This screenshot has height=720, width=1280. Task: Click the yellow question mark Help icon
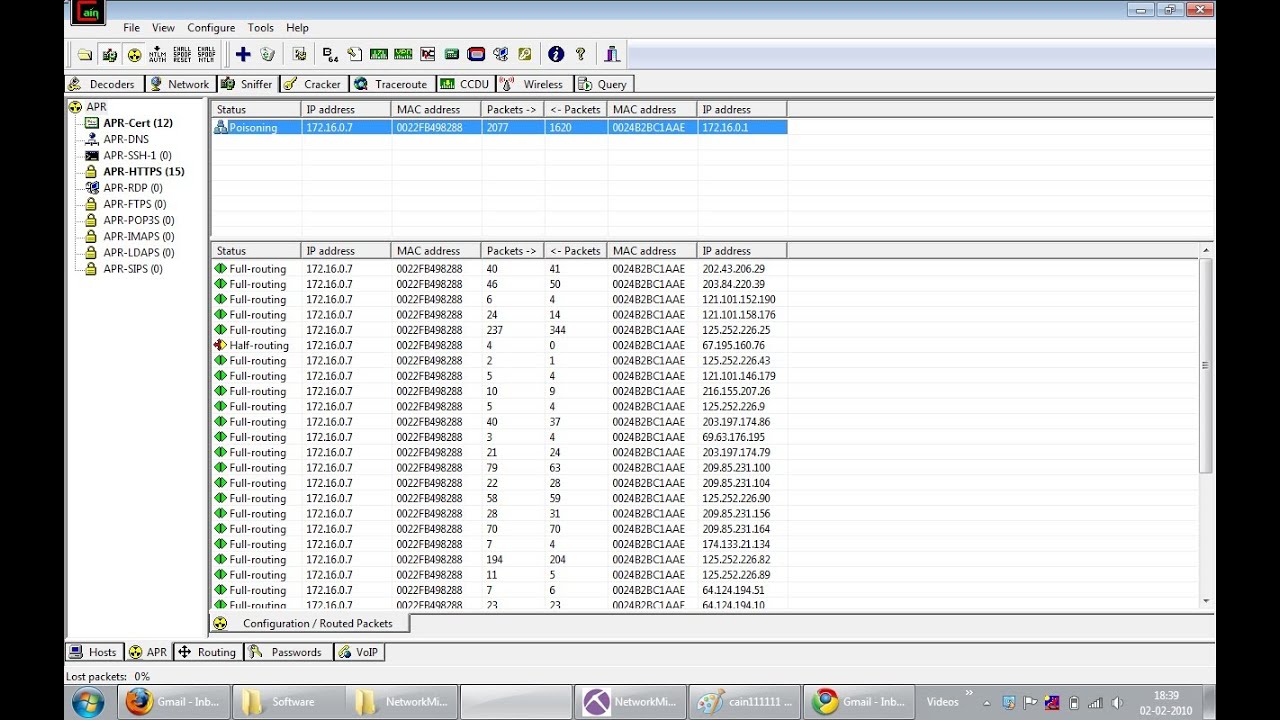click(580, 54)
